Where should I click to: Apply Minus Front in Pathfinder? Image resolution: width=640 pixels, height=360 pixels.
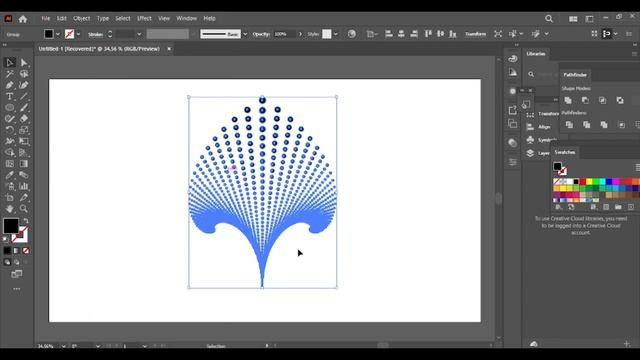tap(585, 100)
